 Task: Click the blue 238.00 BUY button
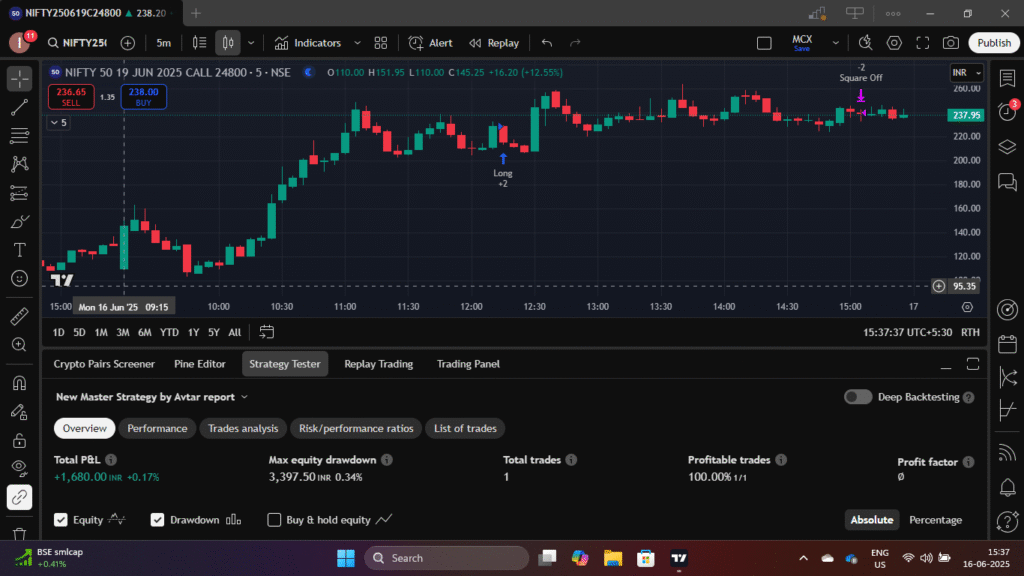(x=144, y=97)
